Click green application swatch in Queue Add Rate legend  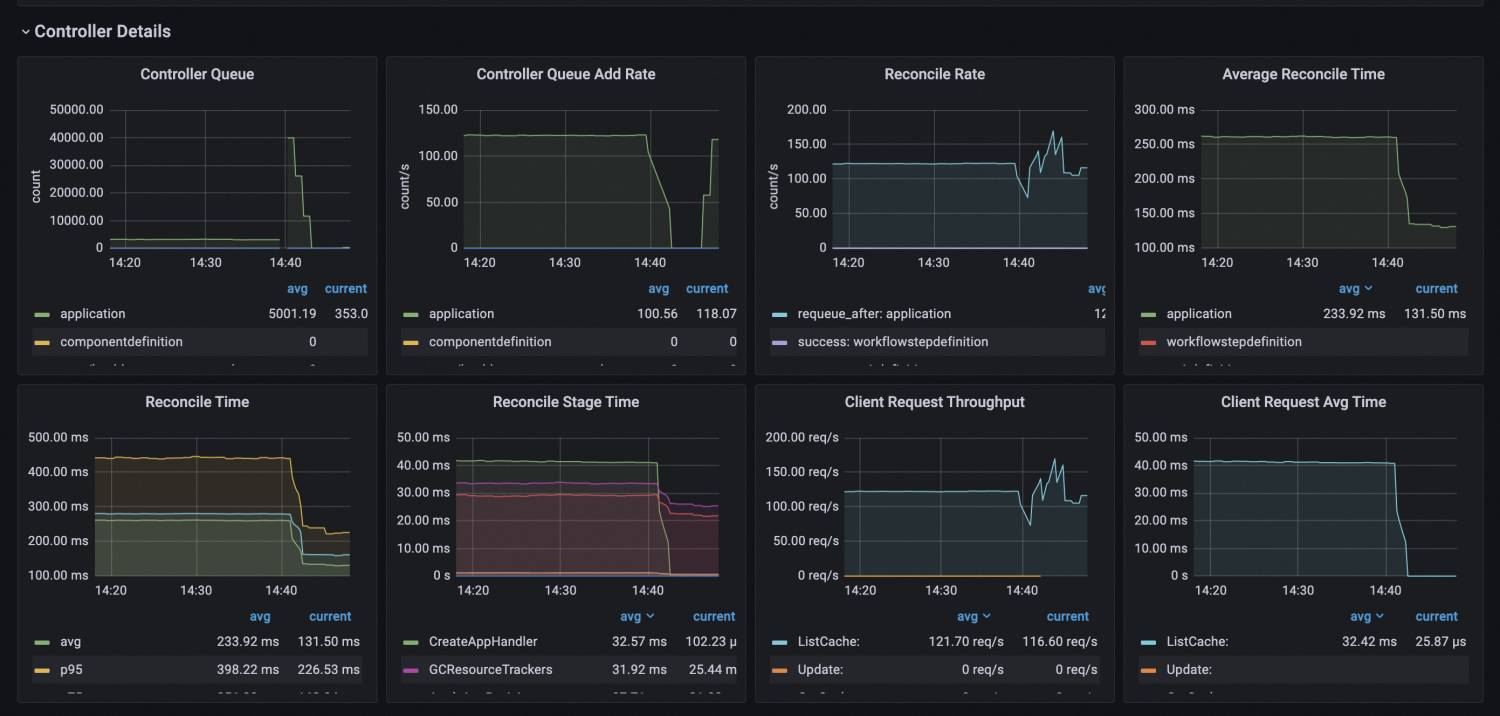tap(410, 314)
